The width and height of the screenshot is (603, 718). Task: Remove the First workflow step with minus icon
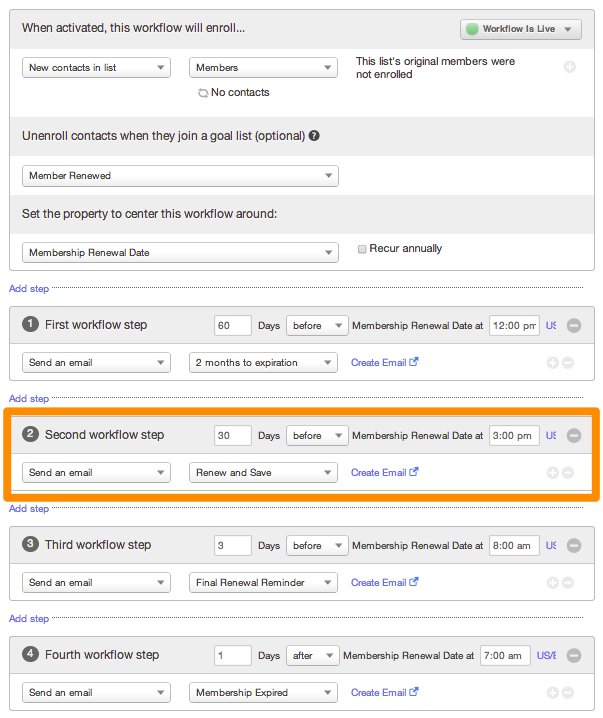click(x=574, y=325)
